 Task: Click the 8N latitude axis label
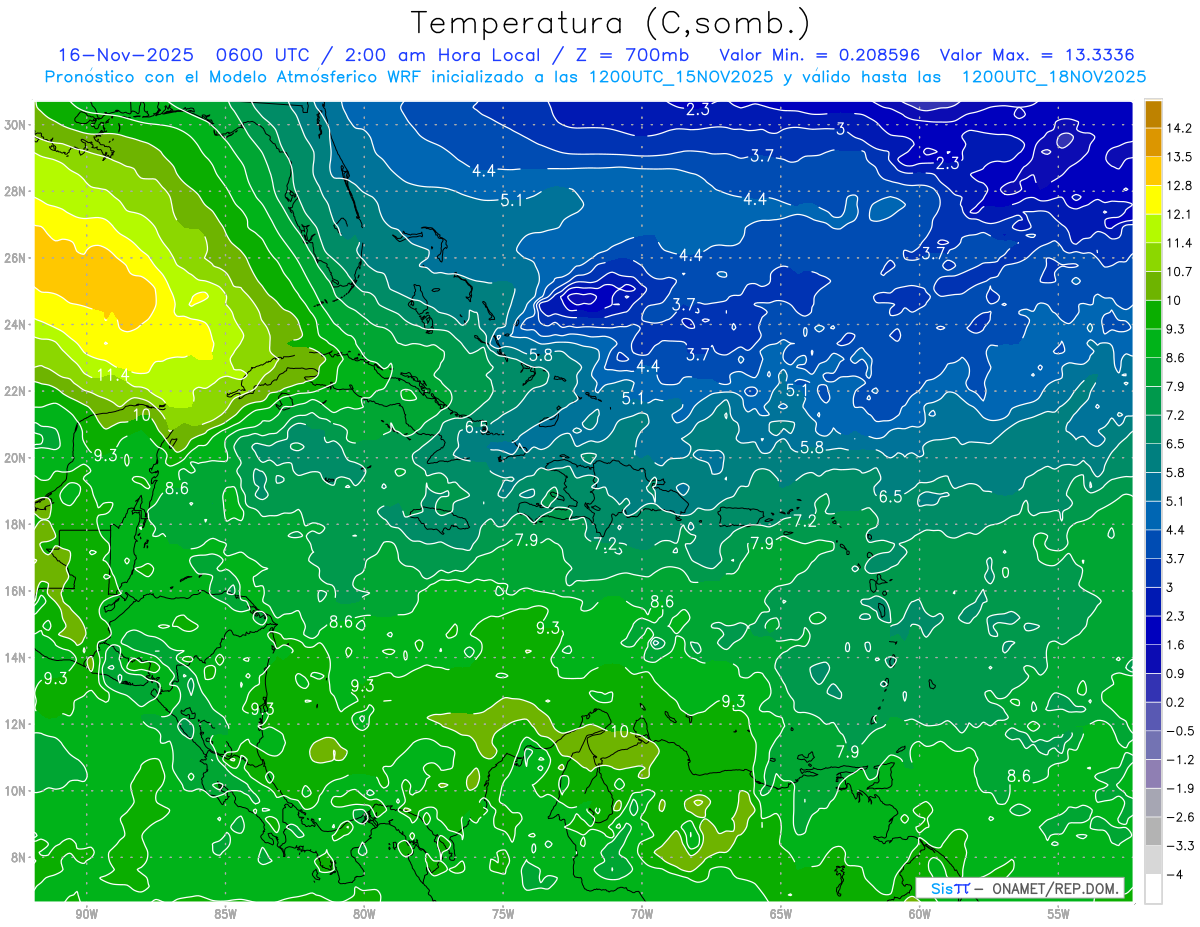coord(19,857)
